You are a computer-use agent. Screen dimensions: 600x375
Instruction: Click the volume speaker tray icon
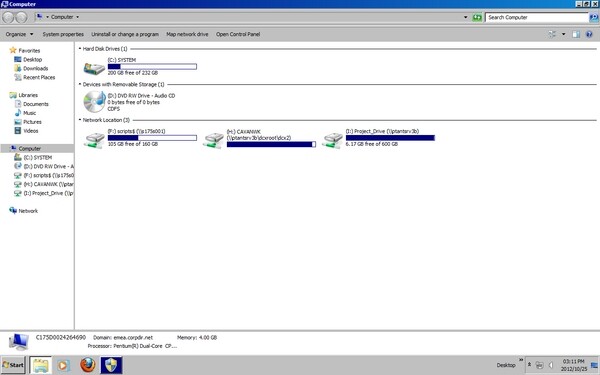(551, 365)
